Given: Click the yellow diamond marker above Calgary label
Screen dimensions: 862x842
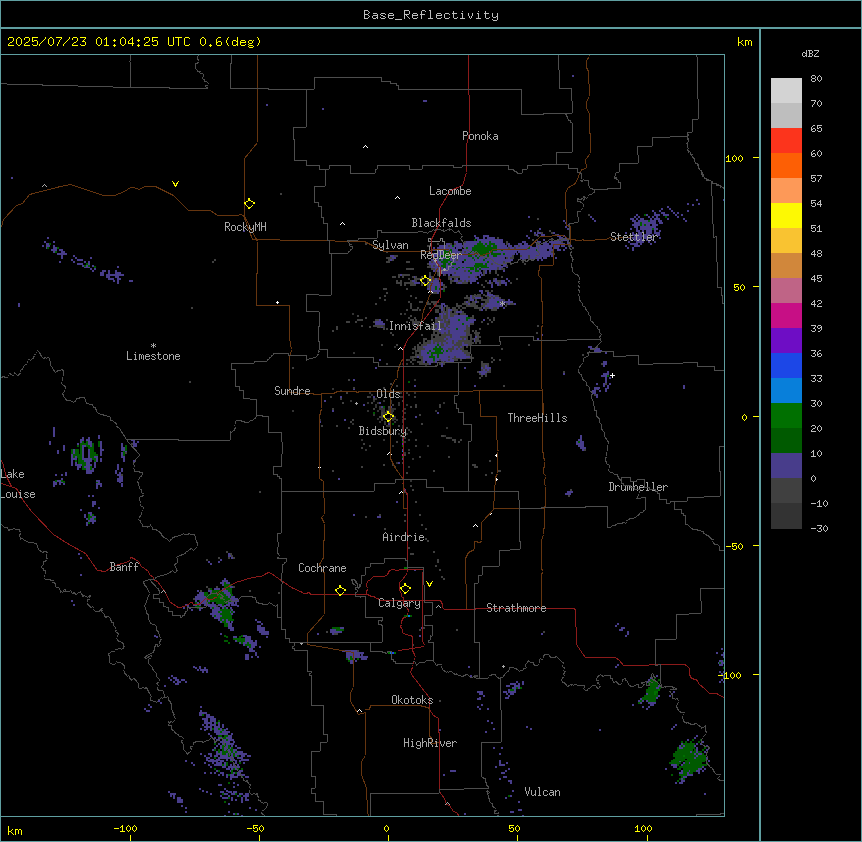Looking at the screenshot, I should 405,589.
